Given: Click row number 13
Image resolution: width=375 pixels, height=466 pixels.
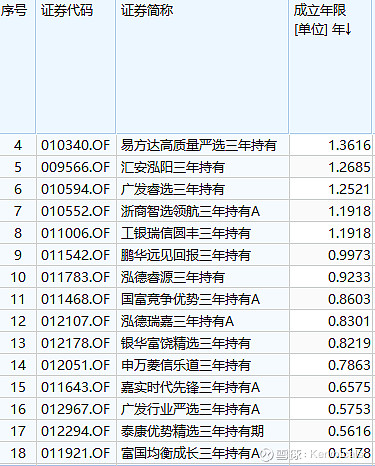Looking at the screenshot, I should tap(18, 343).
